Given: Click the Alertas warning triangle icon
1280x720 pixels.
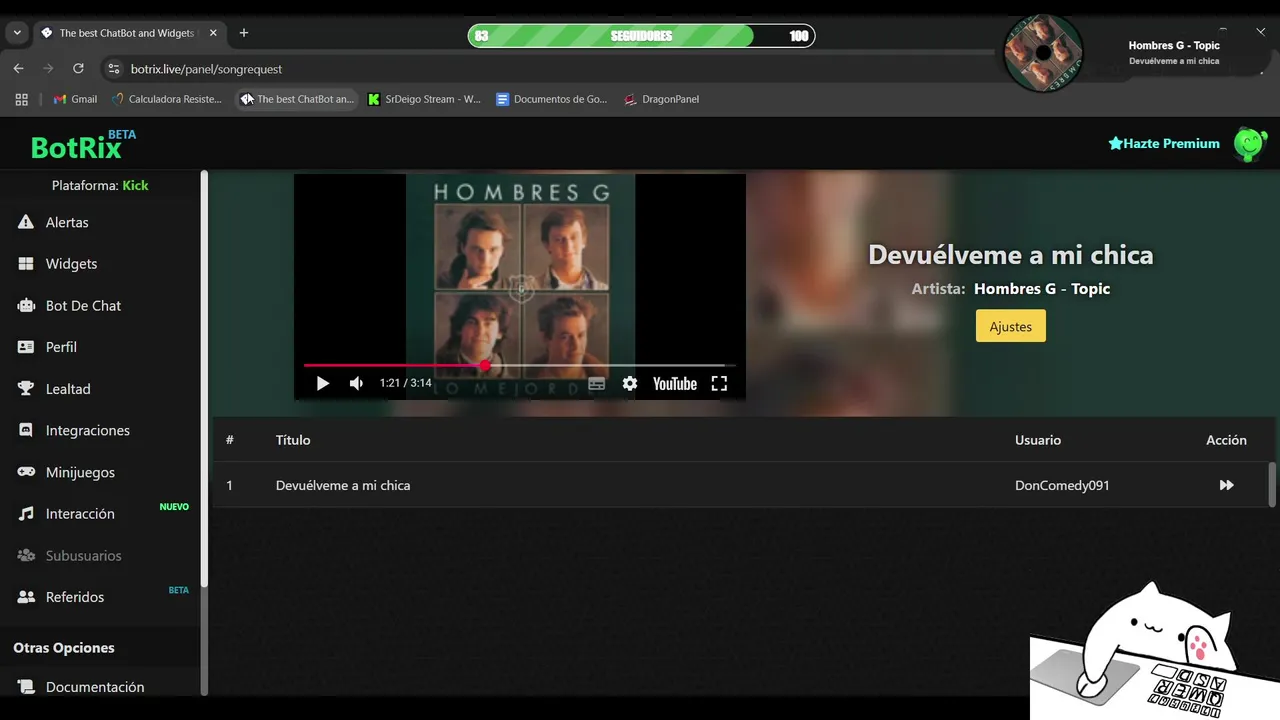Looking at the screenshot, I should [26, 222].
